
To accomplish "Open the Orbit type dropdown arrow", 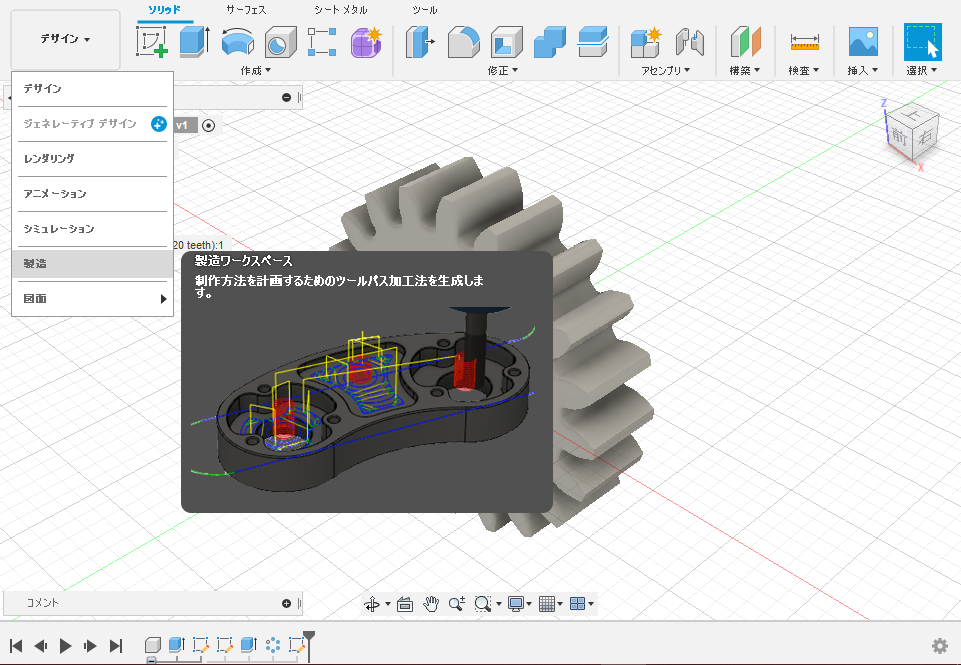I will click(387, 604).
